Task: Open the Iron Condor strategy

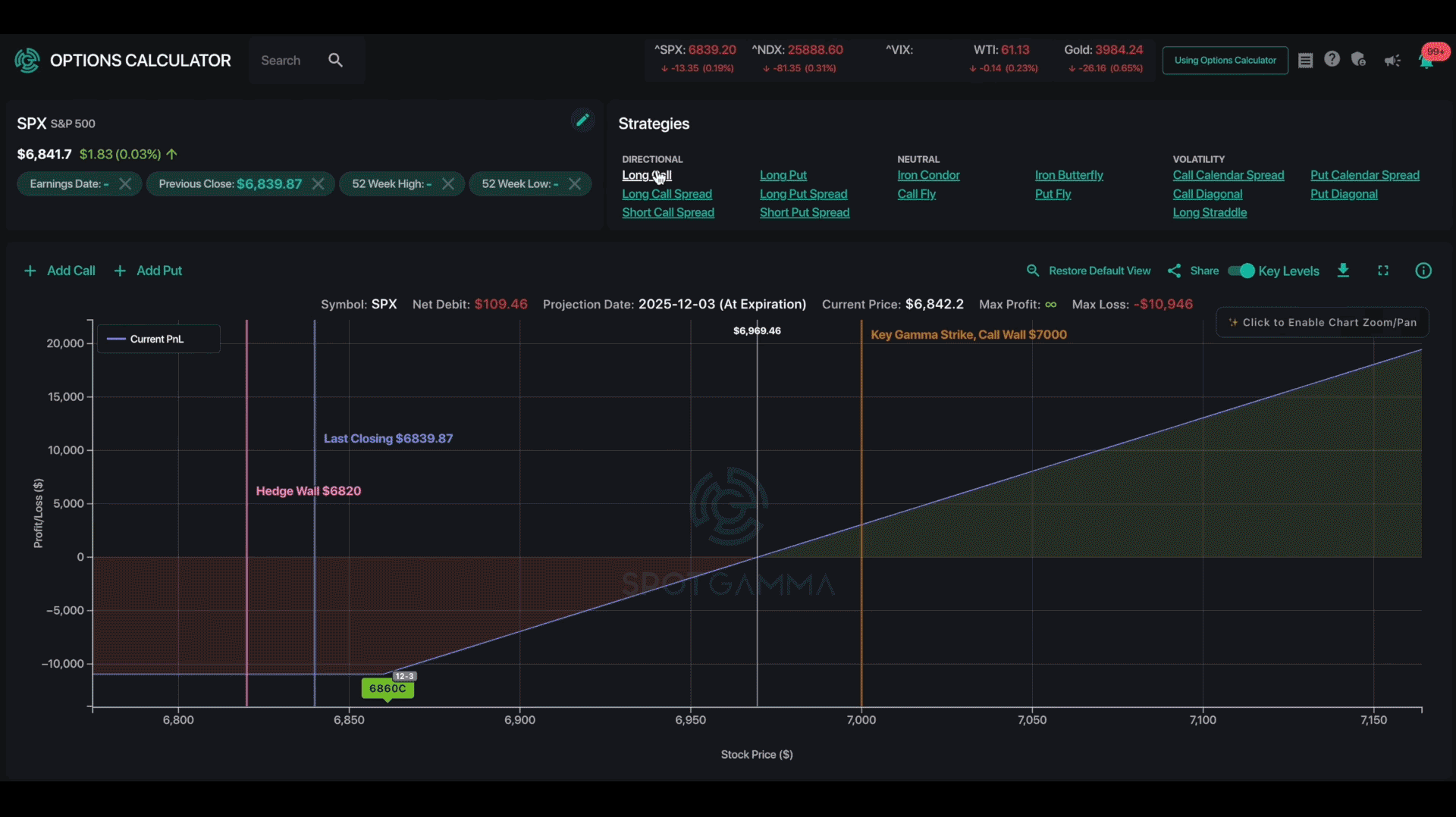Action: pos(928,175)
